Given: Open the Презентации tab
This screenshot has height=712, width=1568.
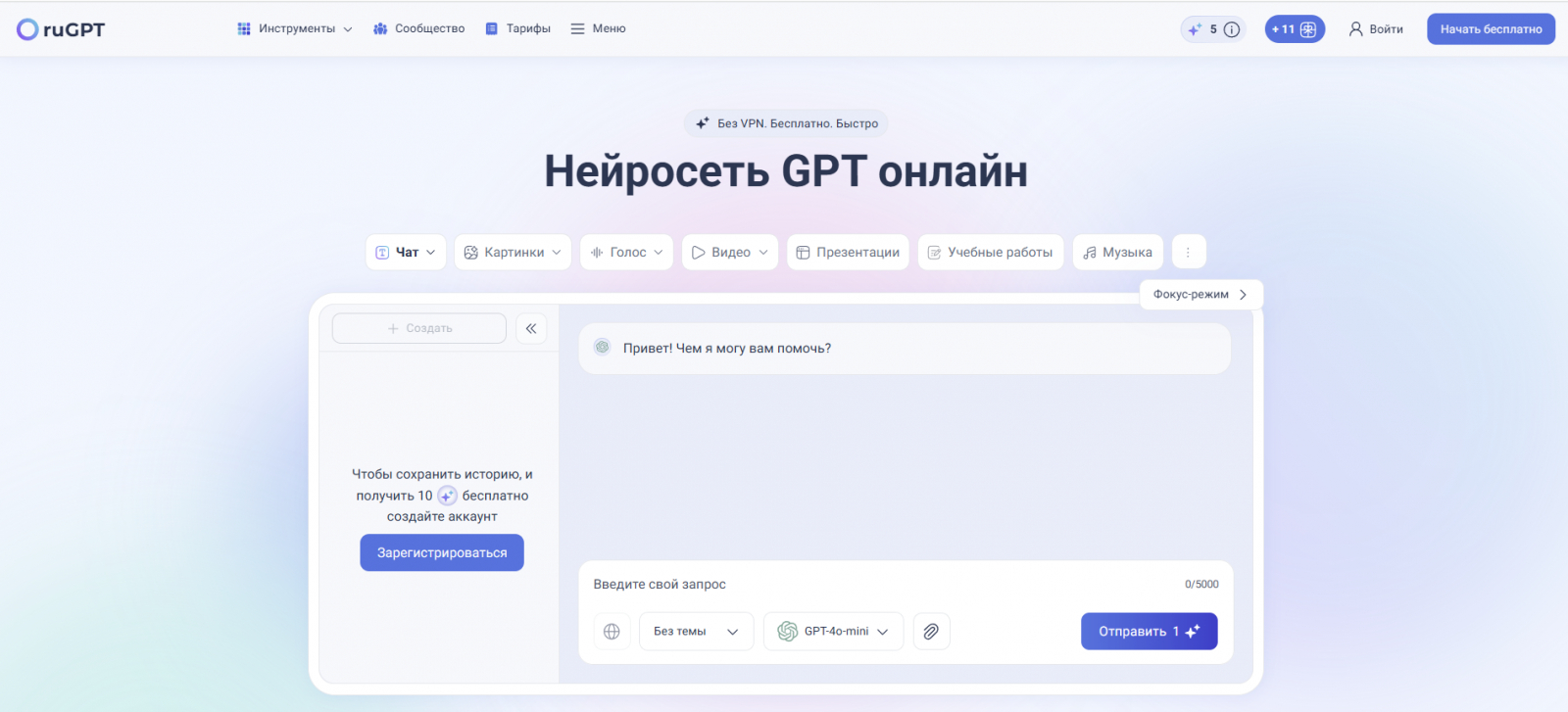Looking at the screenshot, I should [x=848, y=253].
